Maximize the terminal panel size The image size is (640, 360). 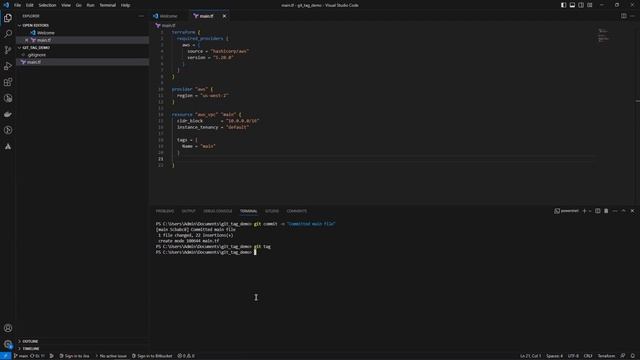(x=624, y=211)
